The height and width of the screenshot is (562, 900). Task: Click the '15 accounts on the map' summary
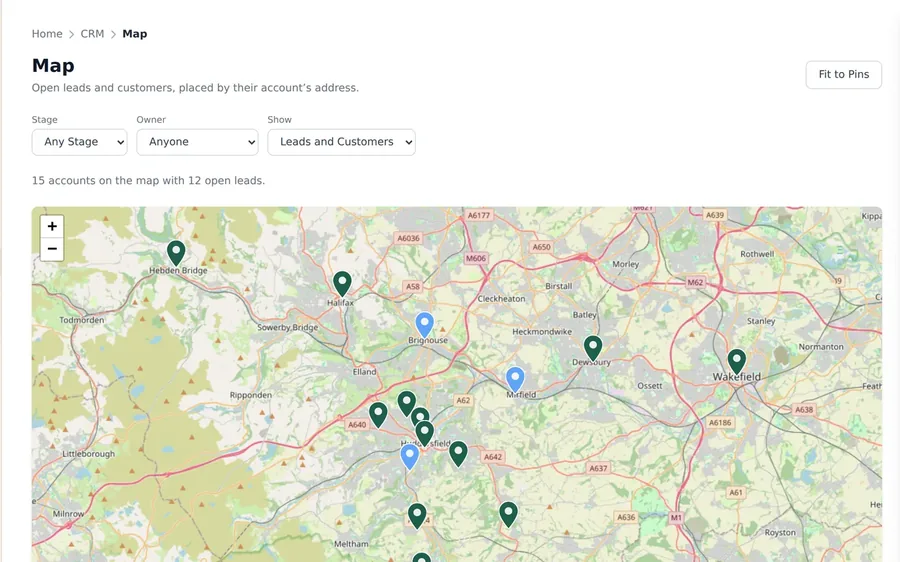148,180
